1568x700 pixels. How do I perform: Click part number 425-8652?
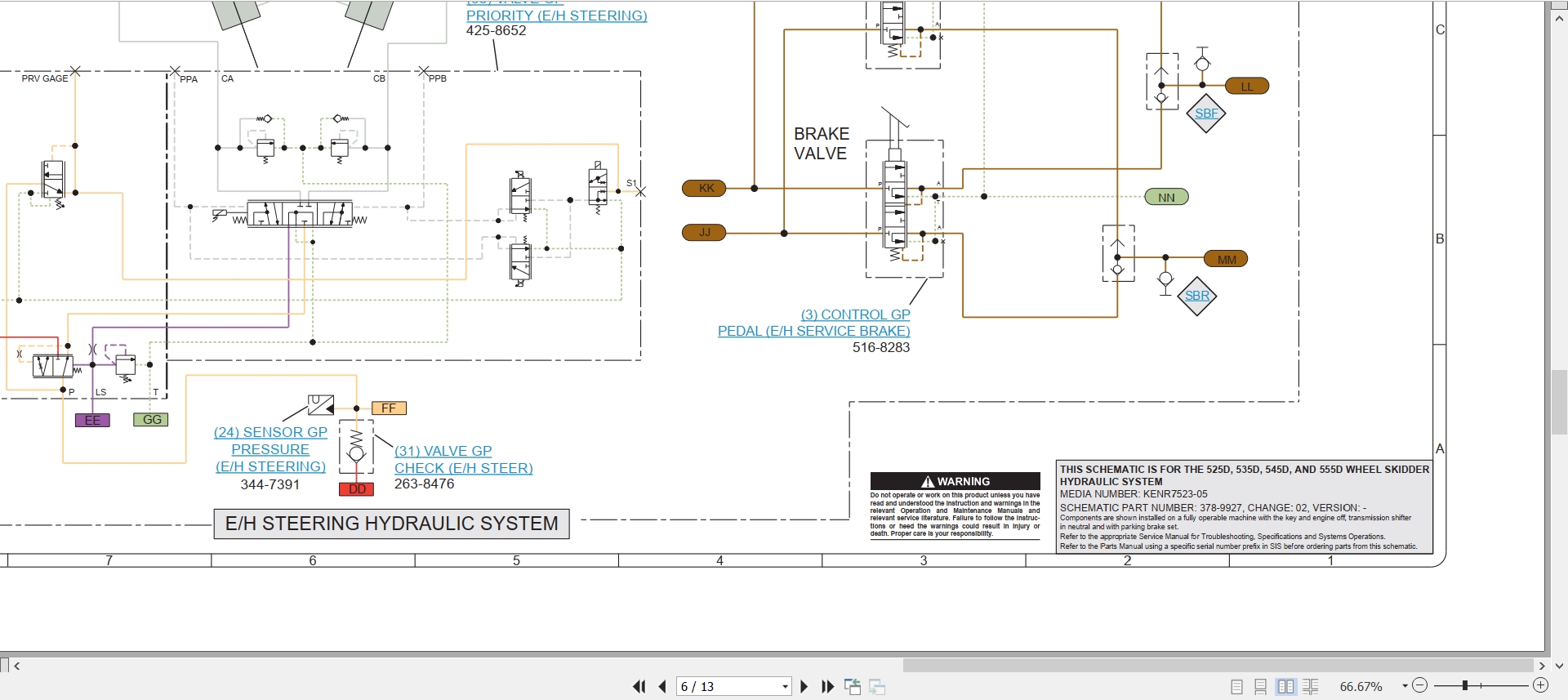point(497,31)
